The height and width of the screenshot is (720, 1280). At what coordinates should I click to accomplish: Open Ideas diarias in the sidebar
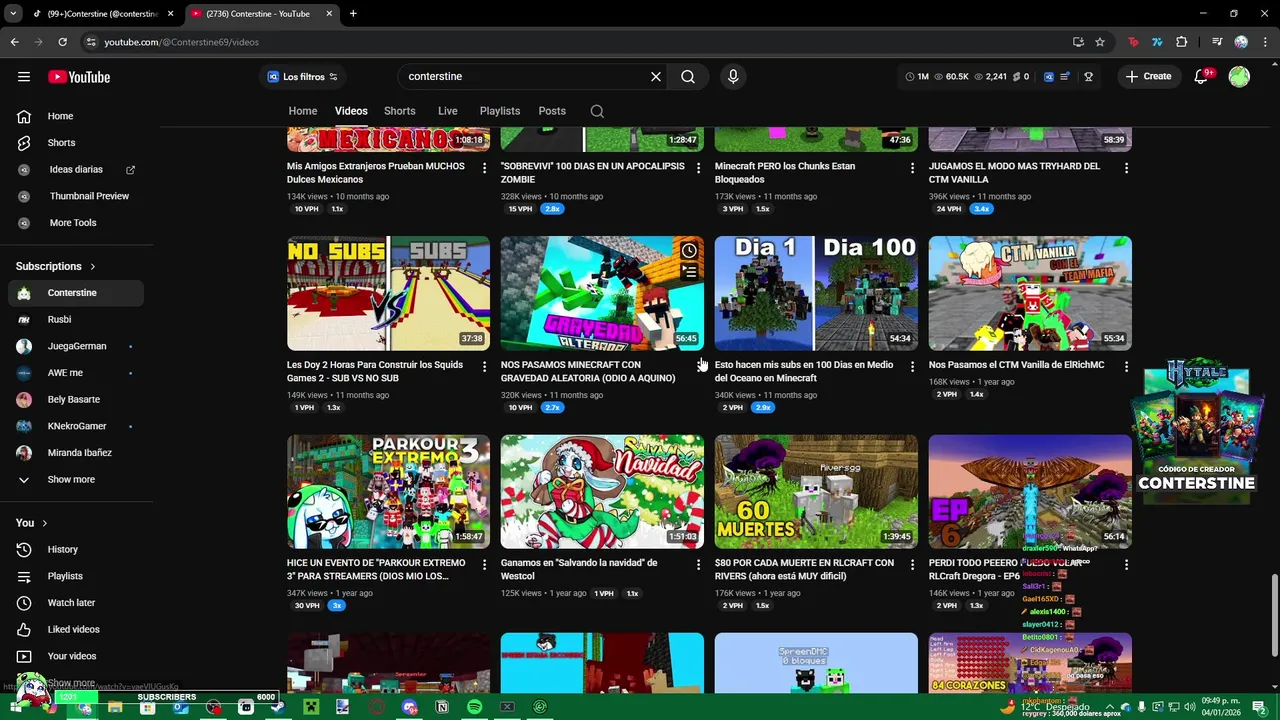(76, 170)
